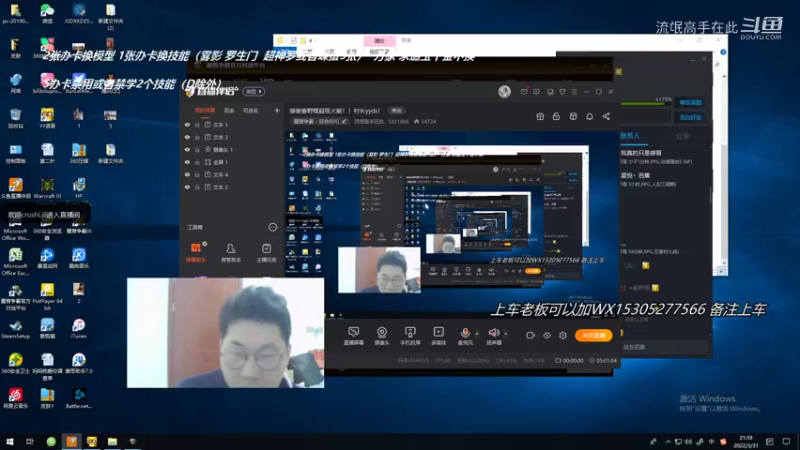Open the PotPlayer 64 bit desktop icon
The image size is (800, 450).
[x=47, y=296]
